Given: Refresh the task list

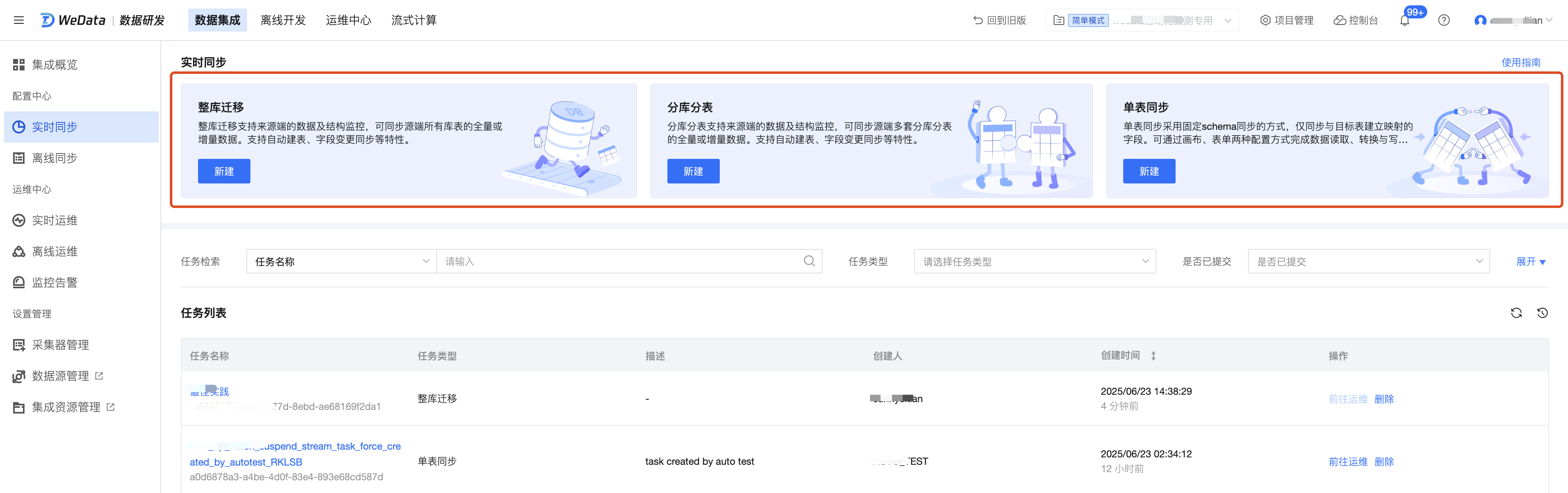Looking at the screenshot, I should click(x=1516, y=312).
